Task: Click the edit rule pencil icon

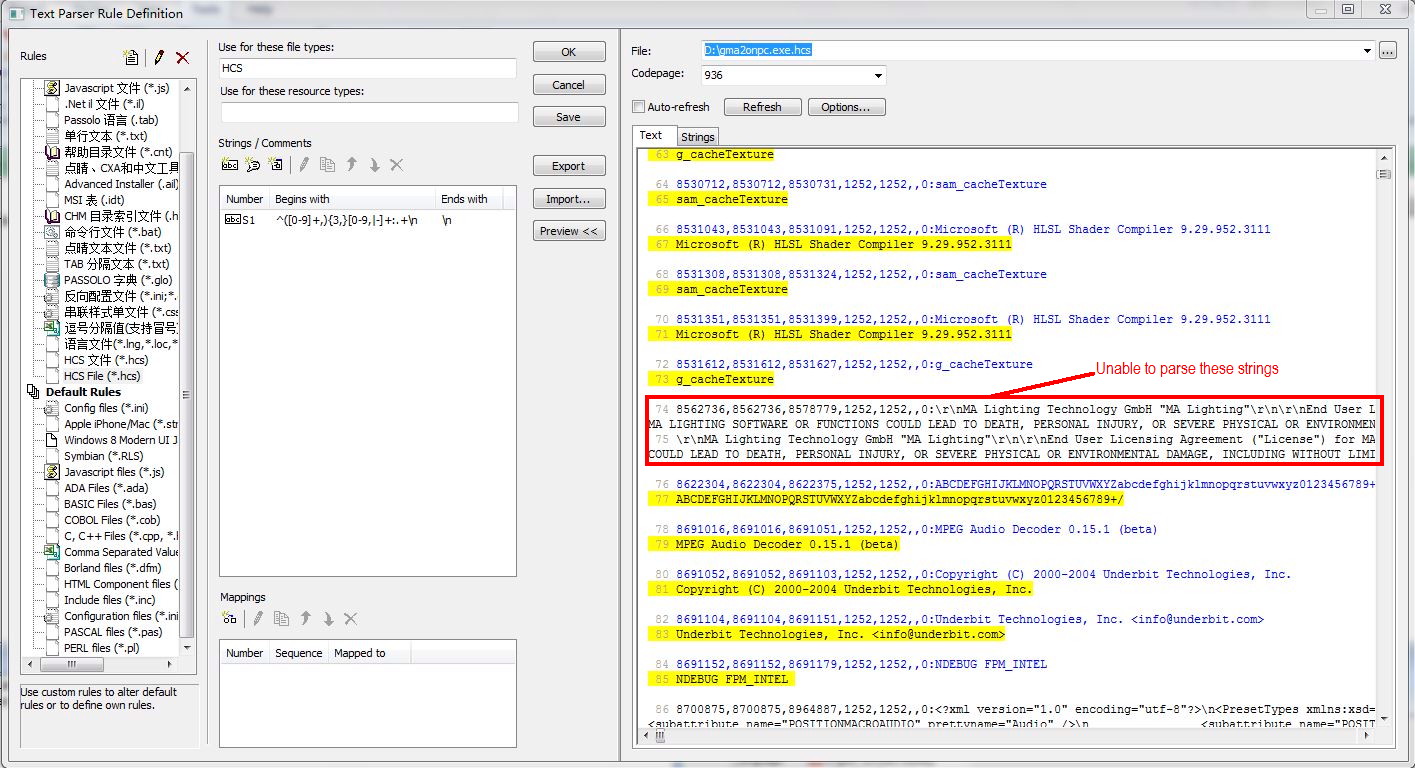Action: pos(158,58)
